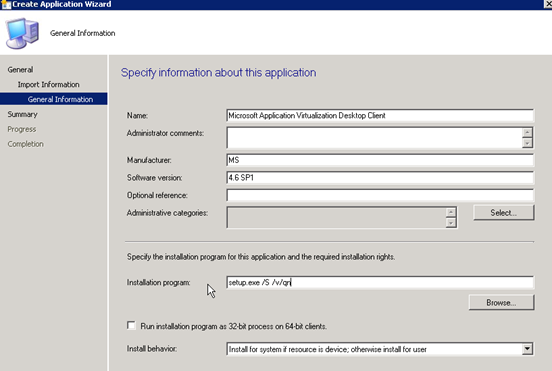Click down arrow in Administrative categories list
This screenshot has width=552, height=371.
click(451, 222)
